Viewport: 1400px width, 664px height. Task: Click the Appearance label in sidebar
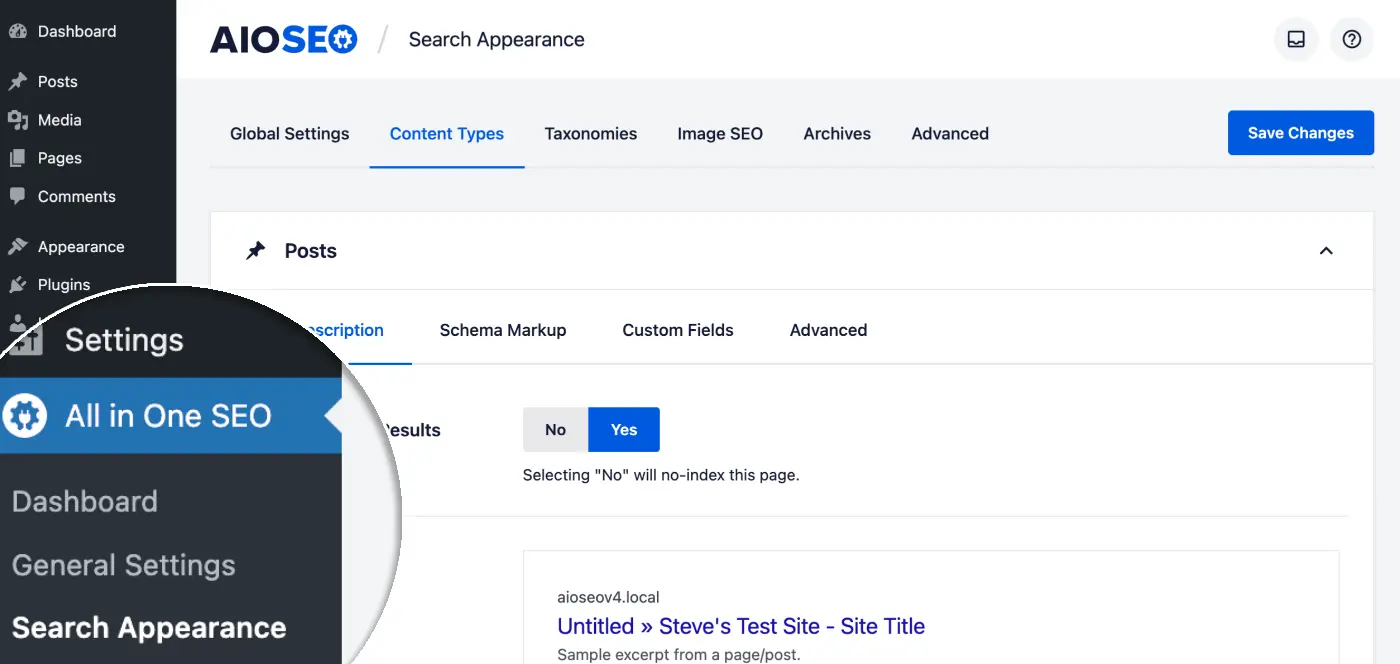coord(81,247)
